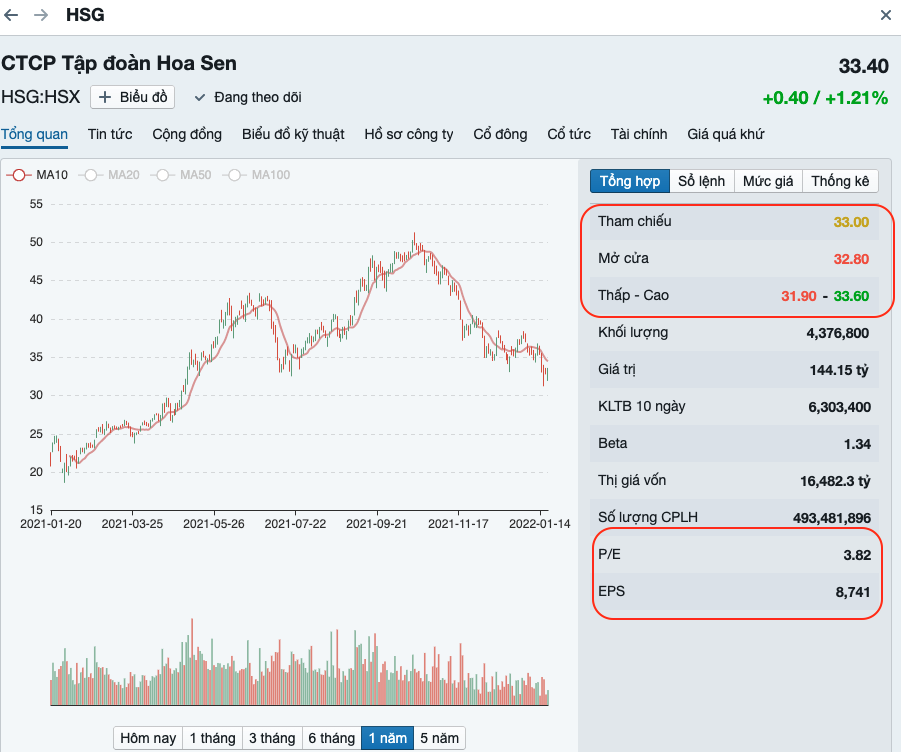Enable the MA50 indicator
The height and width of the screenshot is (752, 901).
(x=181, y=175)
